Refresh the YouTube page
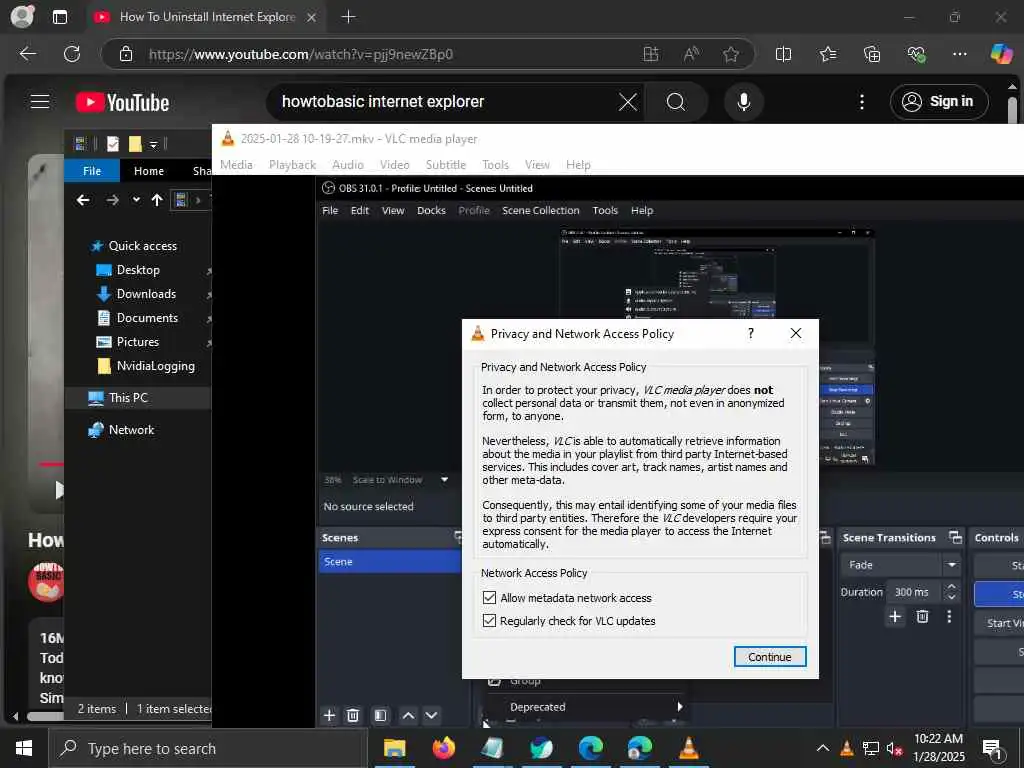 (72, 54)
